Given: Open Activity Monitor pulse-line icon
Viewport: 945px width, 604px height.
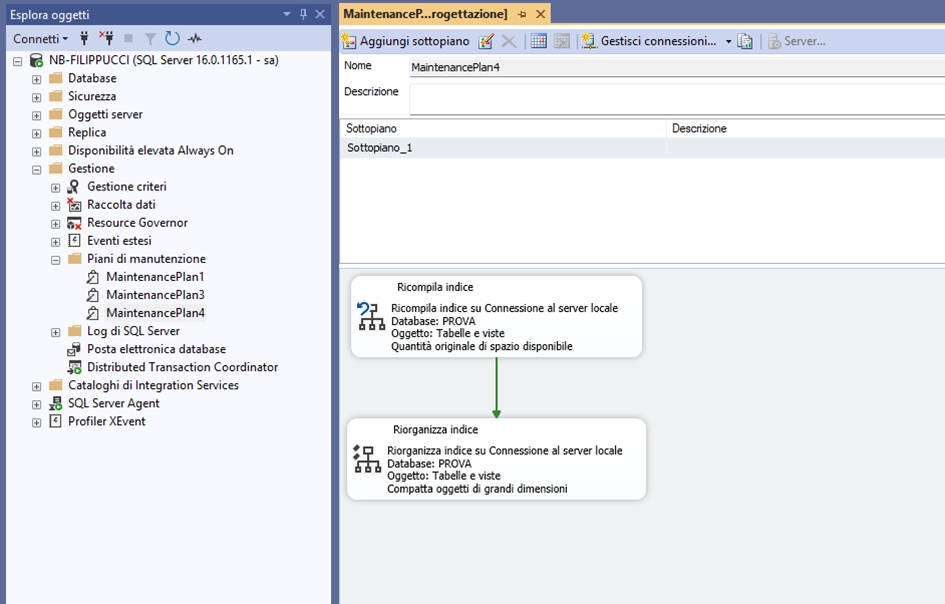Looking at the screenshot, I should [x=194, y=39].
